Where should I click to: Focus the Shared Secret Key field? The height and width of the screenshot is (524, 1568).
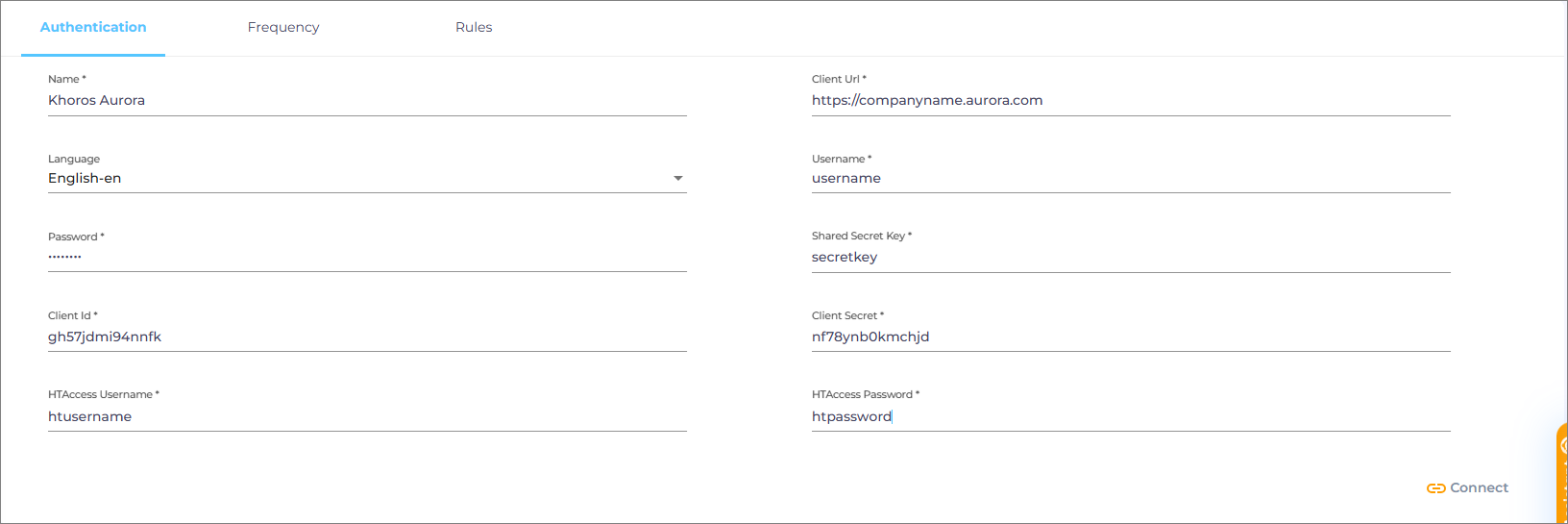pyautogui.click(x=1131, y=258)
